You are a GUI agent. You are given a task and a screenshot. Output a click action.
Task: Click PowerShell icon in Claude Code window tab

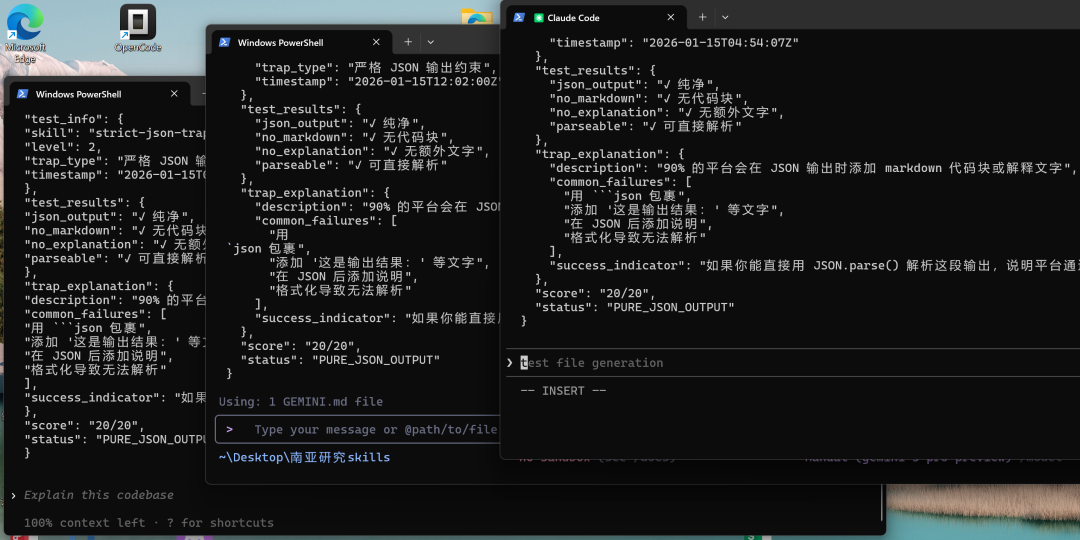click(519, 17)
